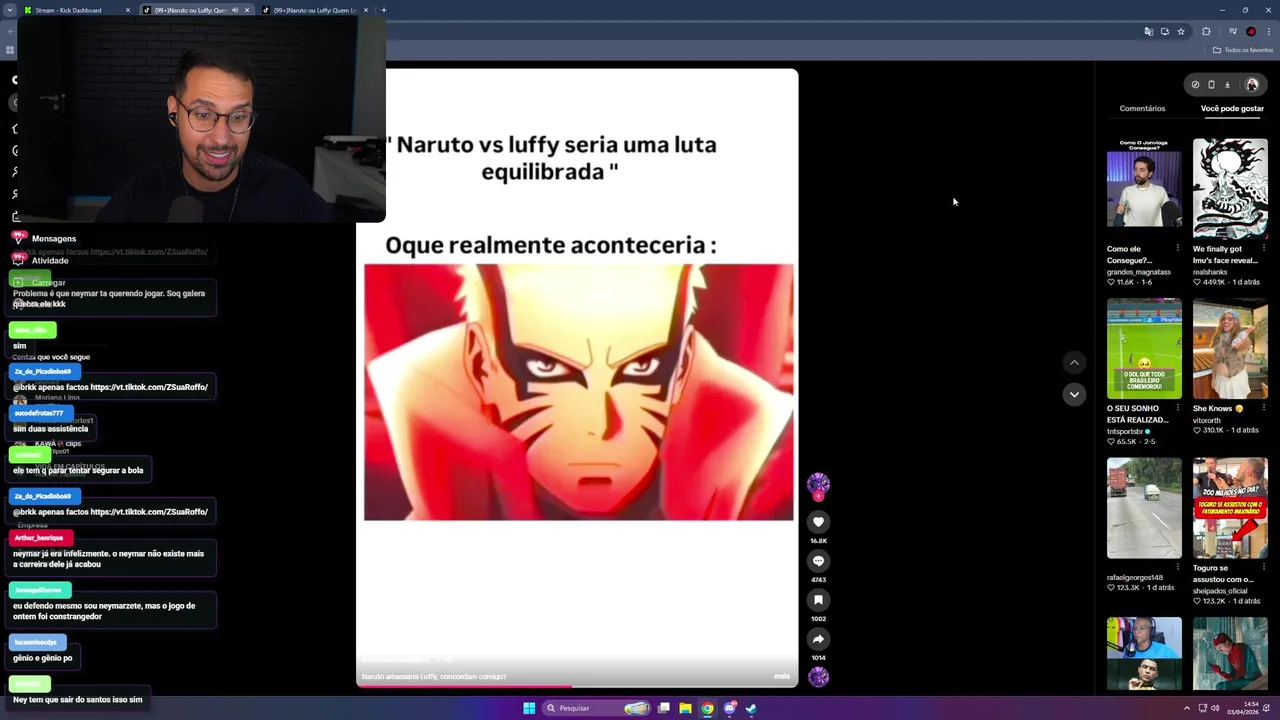Open the TikTok account avatar menu
The height and width of the screenshot is (720, 1280).
point(1251,85)
